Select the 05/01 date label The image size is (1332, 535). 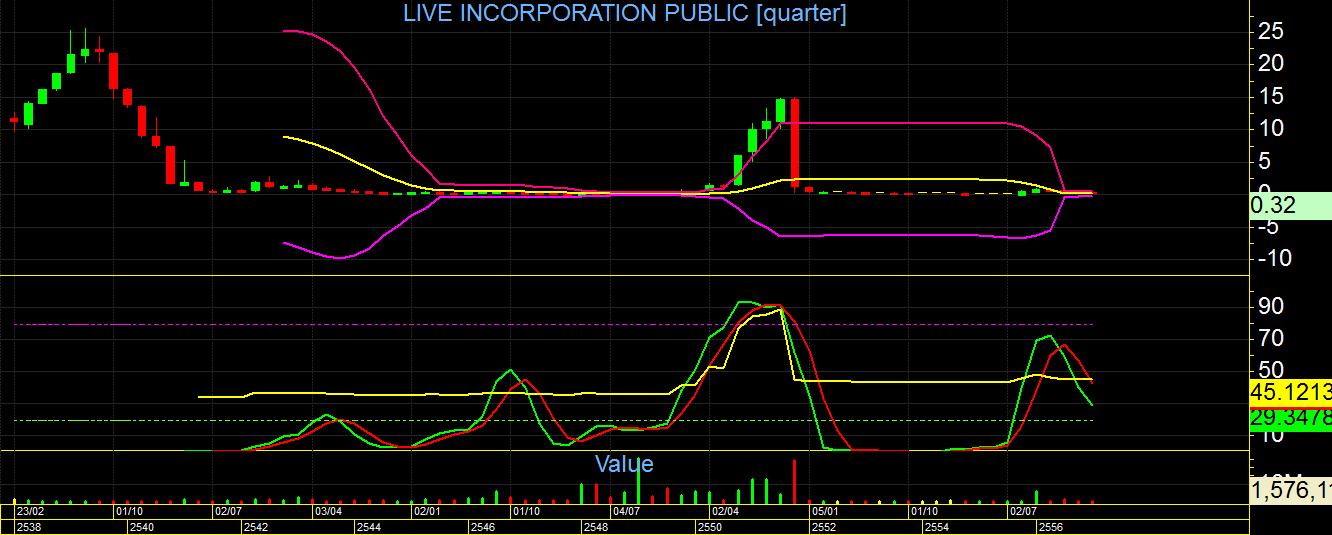pos(824,511)
